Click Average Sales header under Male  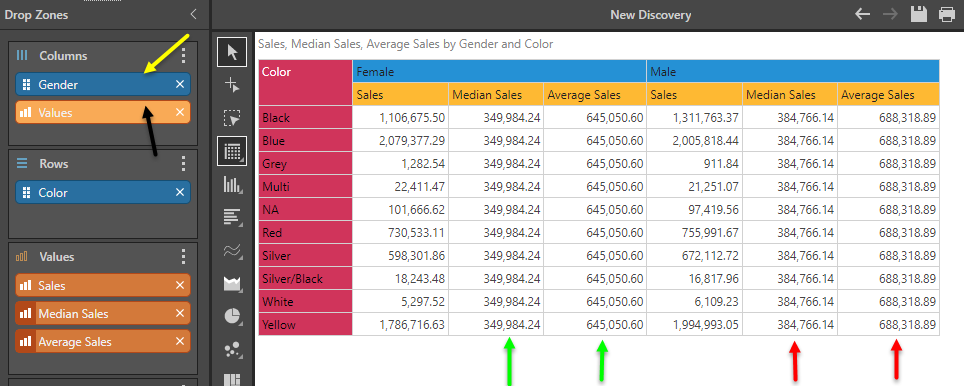click(888, 95)
